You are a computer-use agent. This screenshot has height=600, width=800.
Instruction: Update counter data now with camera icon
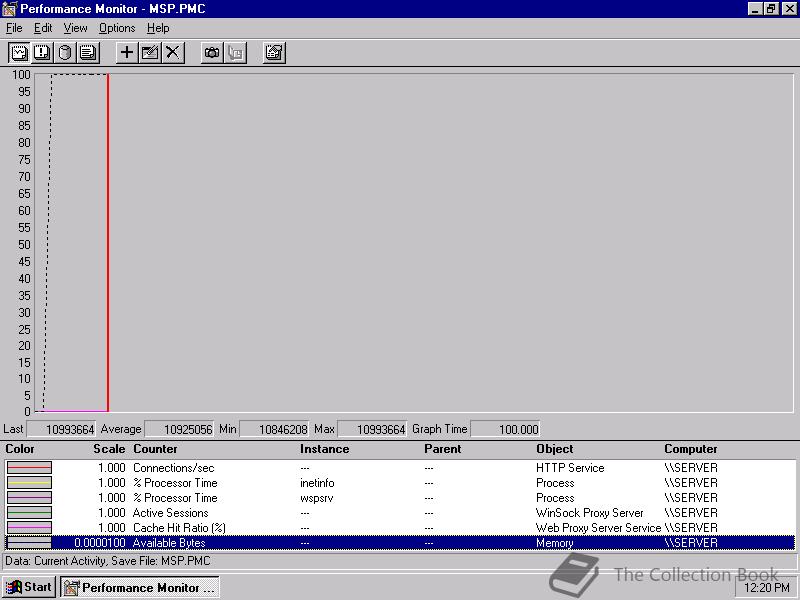[x=212, y=53]
